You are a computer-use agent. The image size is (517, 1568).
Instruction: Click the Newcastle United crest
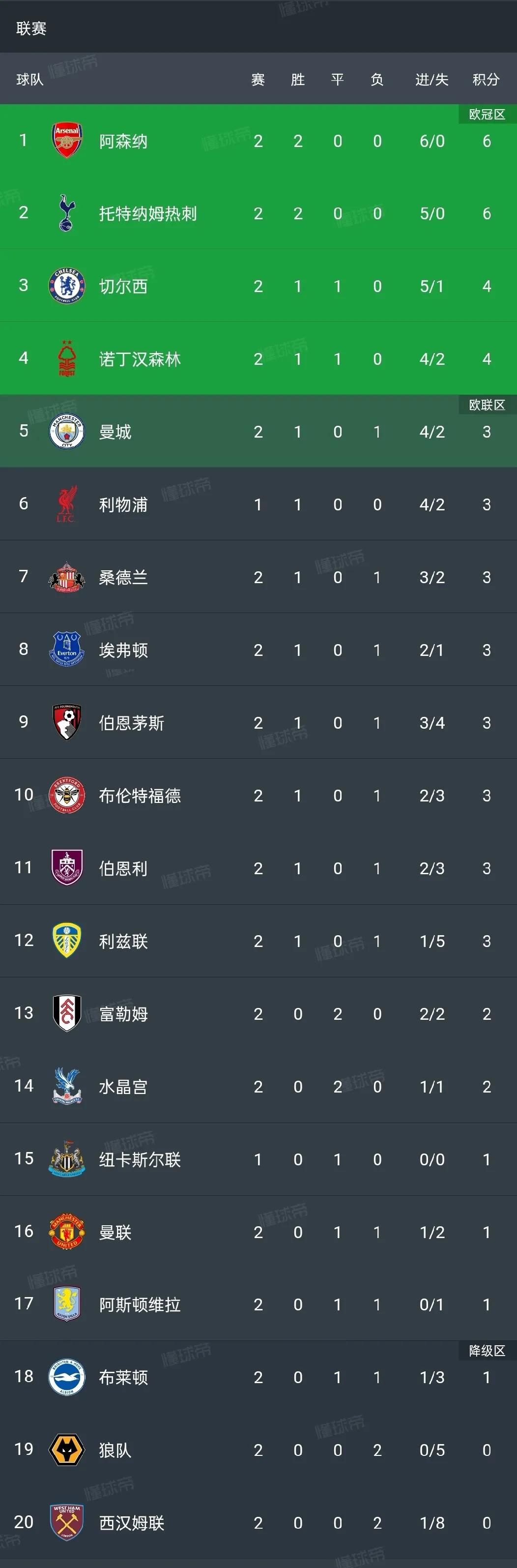[67, 1159]
